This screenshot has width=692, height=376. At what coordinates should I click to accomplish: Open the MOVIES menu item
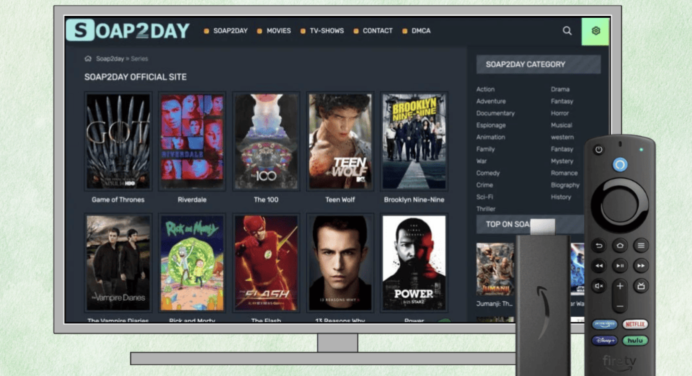click(278, 31)
